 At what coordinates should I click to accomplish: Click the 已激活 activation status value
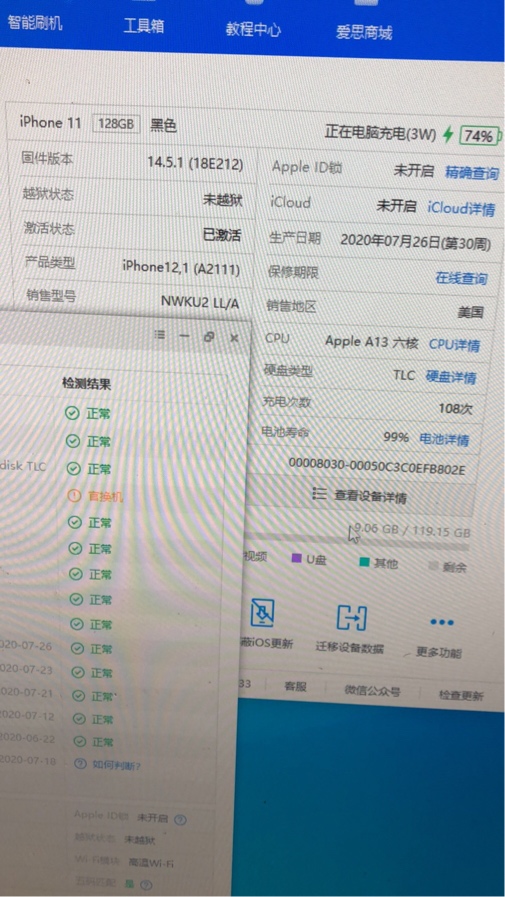(x=222, y=235)
